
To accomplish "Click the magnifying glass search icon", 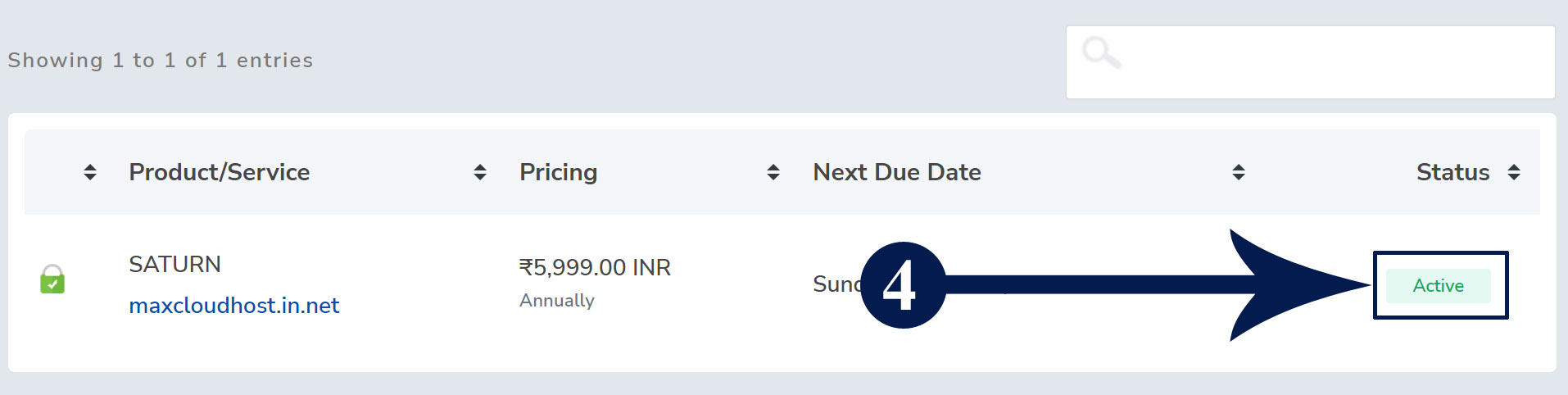I will pos(1101,52).
